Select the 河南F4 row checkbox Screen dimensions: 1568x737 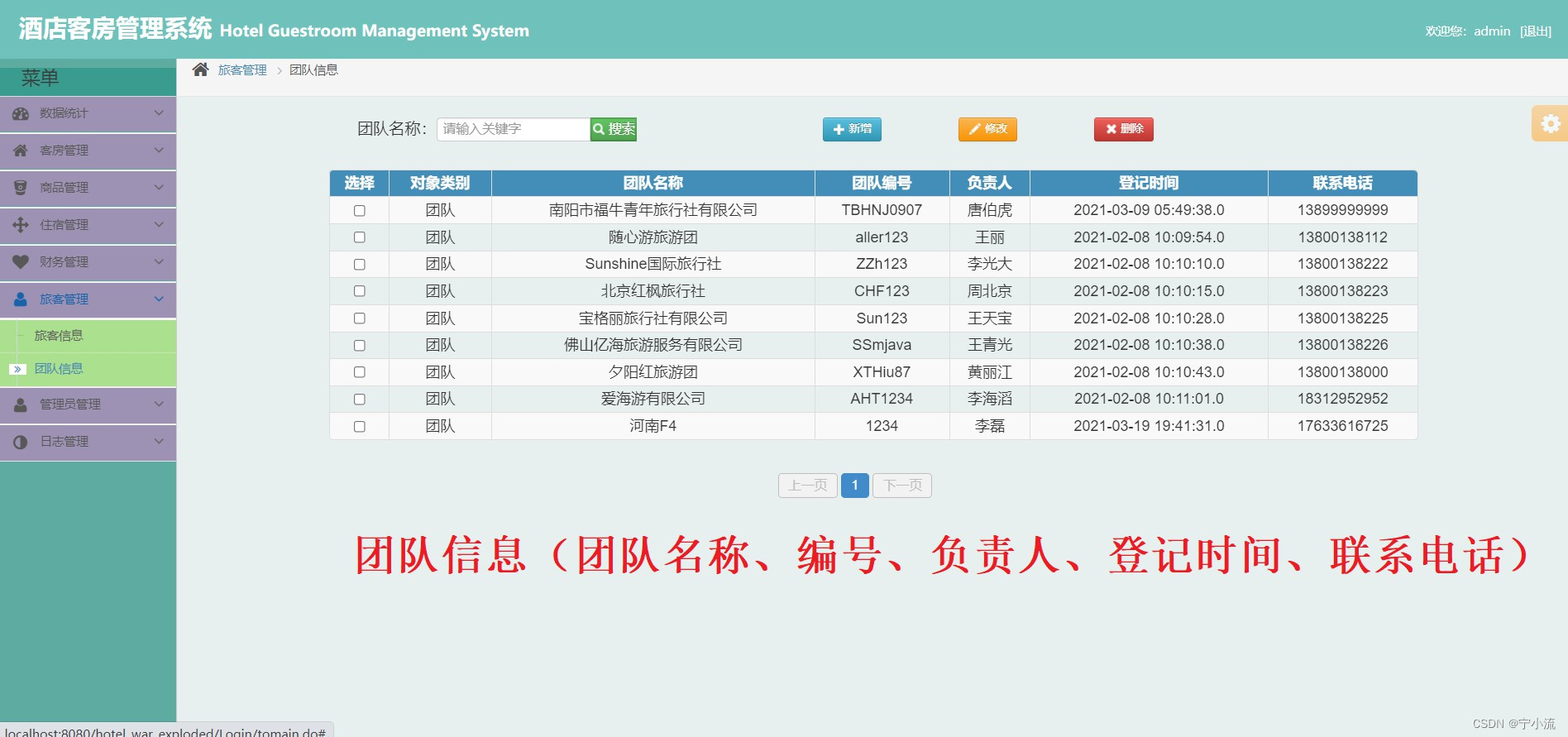tap(359, 427)
